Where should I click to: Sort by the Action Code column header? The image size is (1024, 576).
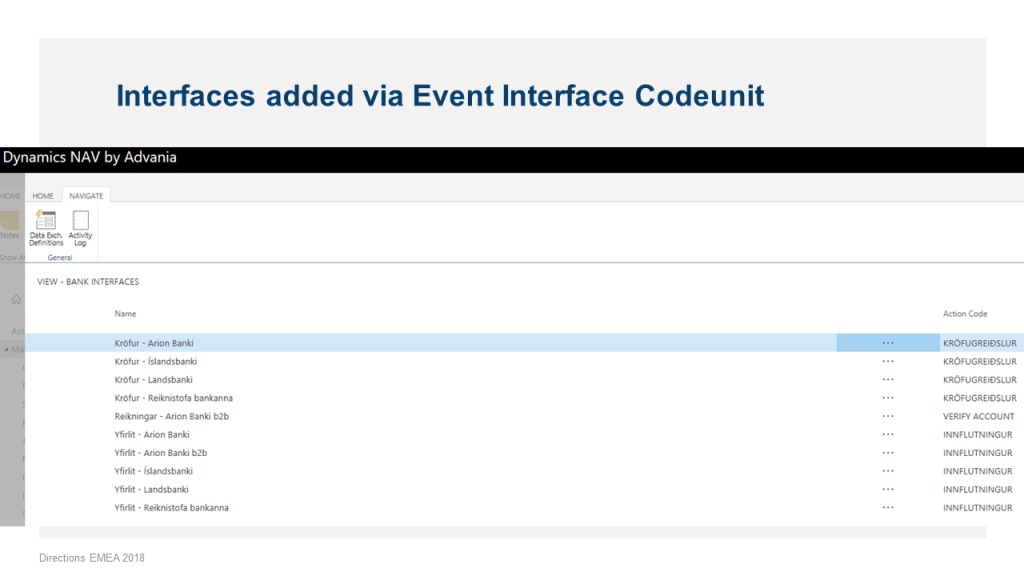click(x=964, y=314)
